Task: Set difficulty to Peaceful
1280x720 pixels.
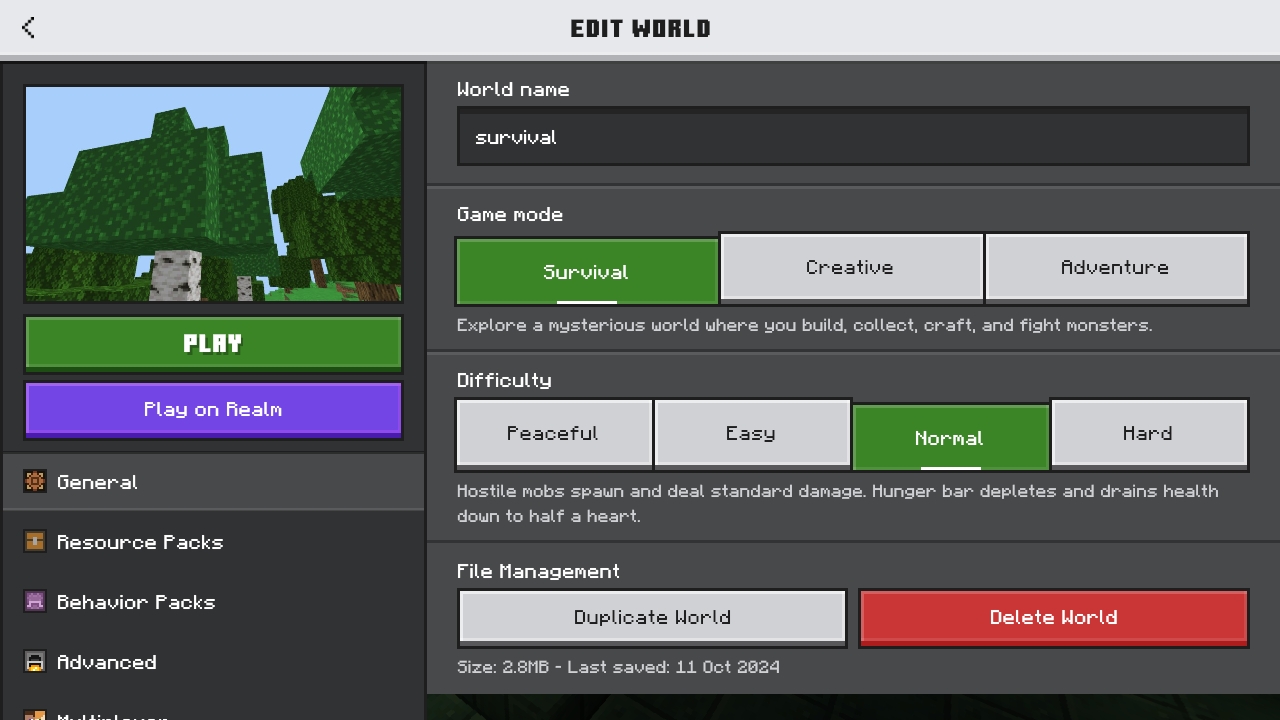Action: coord(553,433)
